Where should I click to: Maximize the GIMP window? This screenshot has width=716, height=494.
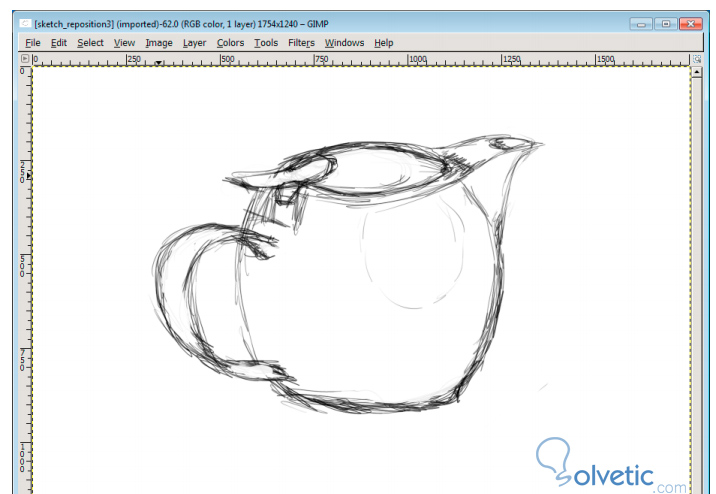click(x=666, y=24)
